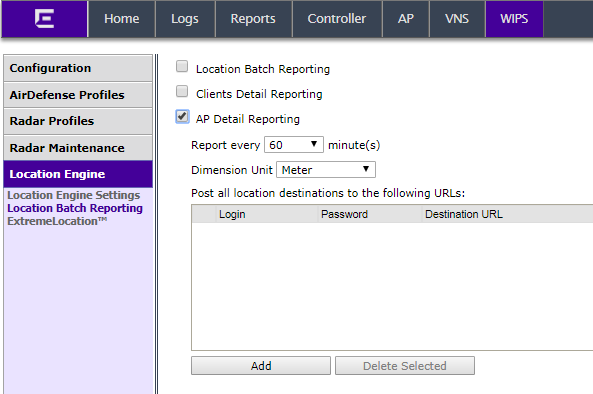Open Location Batch Reporting link
Image resolution: width=593 pixels, height=394 pixels.
pyautogui.click(x=75, y=208)
